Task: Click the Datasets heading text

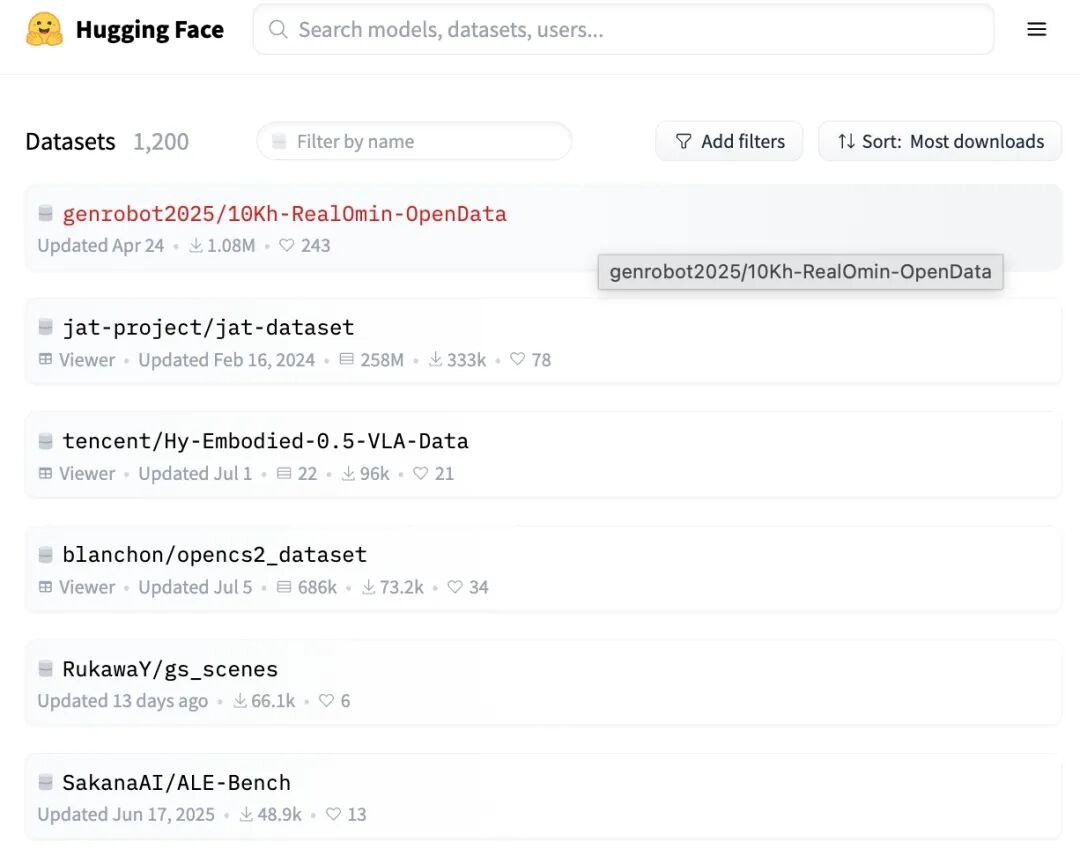Action: click(x=70, y=141)
